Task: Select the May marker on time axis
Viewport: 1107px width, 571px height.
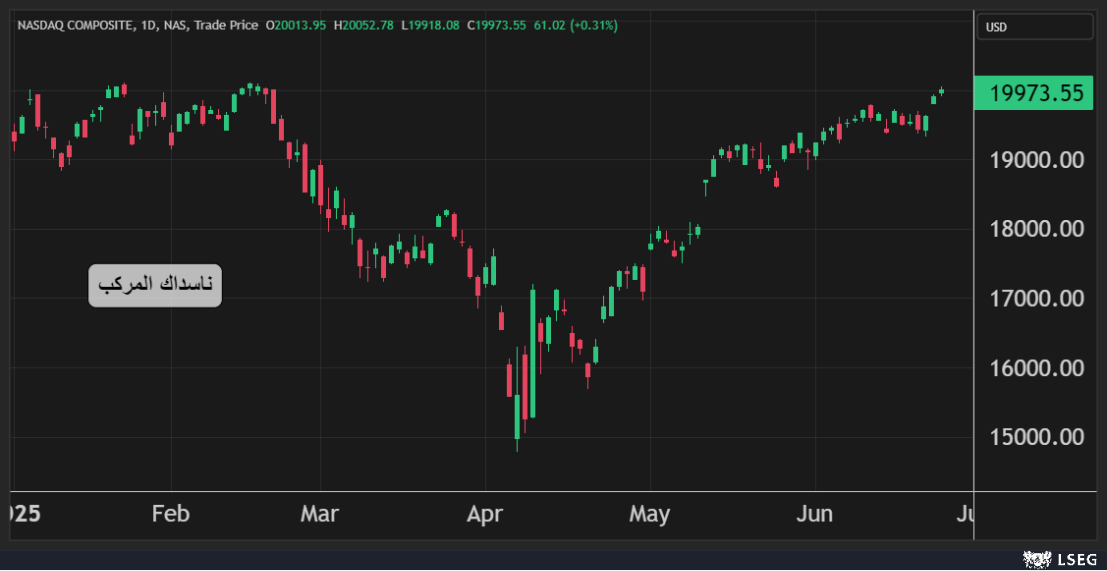Action: tap(650, 515)
